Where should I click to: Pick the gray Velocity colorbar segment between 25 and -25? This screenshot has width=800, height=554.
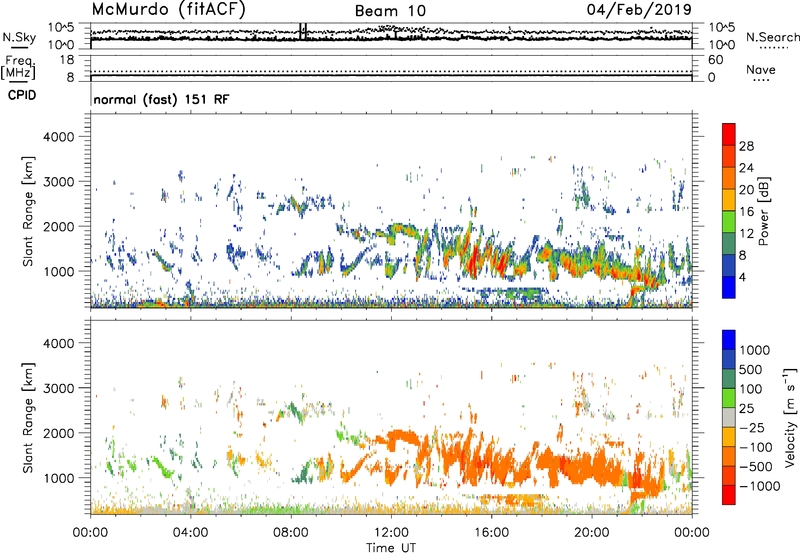tap(729, 417)
